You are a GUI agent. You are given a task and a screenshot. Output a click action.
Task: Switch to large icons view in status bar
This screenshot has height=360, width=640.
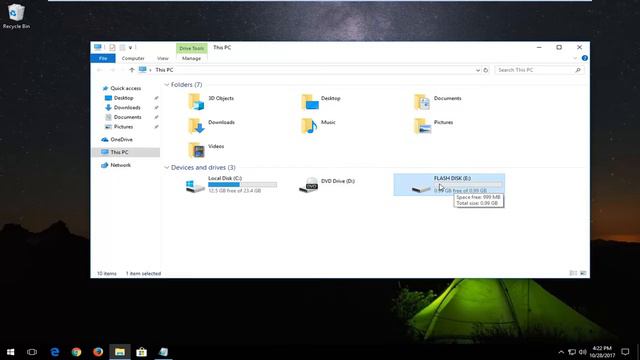tap(583, 273)
